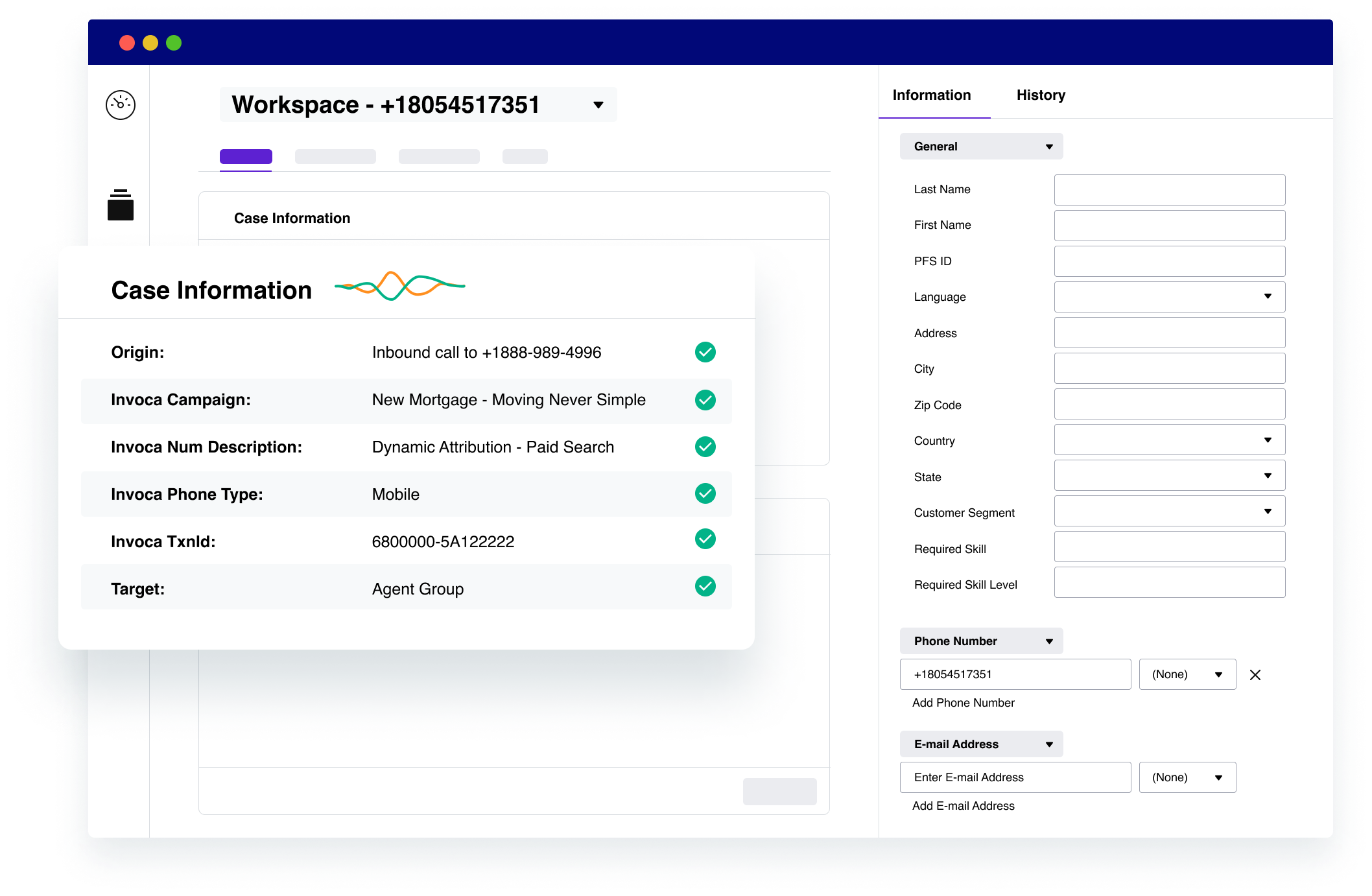Image resolution: width=1372 pixels, height=896 pixels.
Task: Click the Required Skill Level input field
Action: pyautogui.click(x=1170, y=582)
